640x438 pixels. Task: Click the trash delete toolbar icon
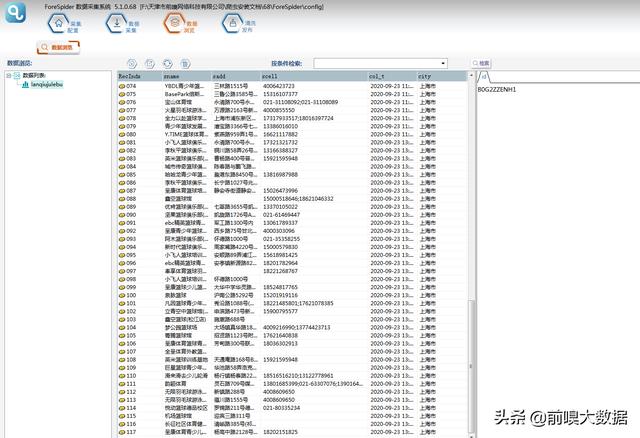click(x=185, y=64)
